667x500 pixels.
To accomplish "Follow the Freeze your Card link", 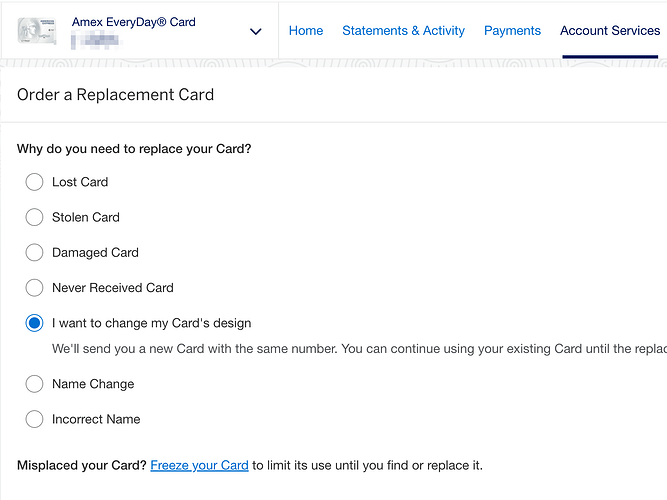I will 199,466.
